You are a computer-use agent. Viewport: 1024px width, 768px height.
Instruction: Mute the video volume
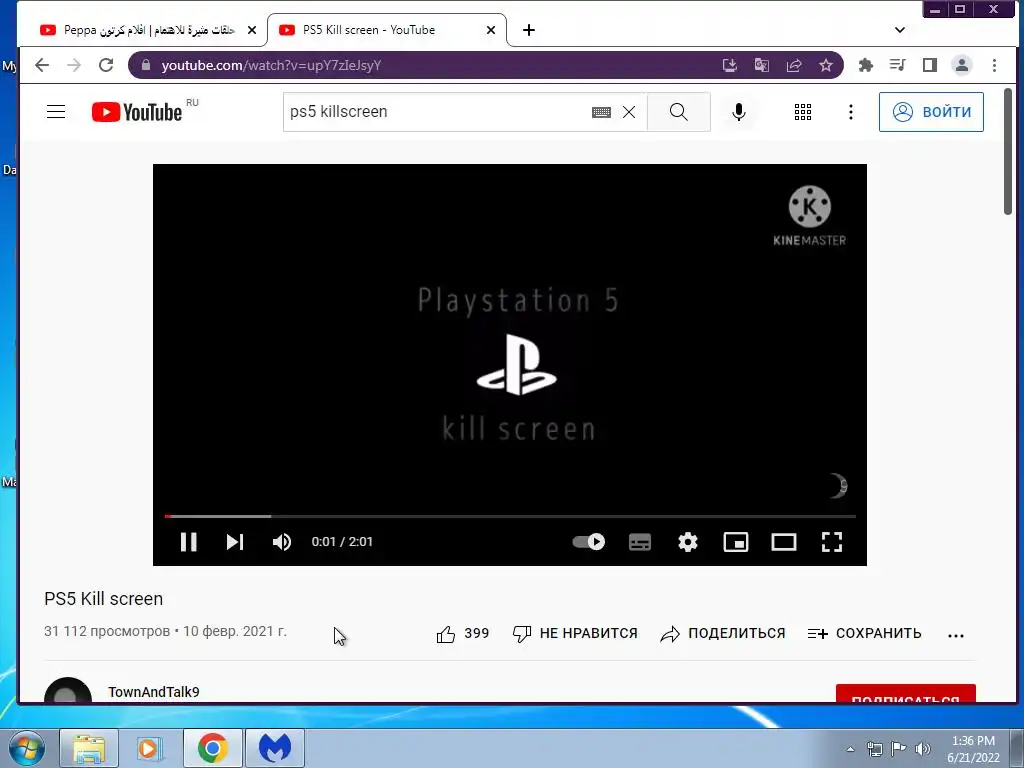tap(281, 542)
